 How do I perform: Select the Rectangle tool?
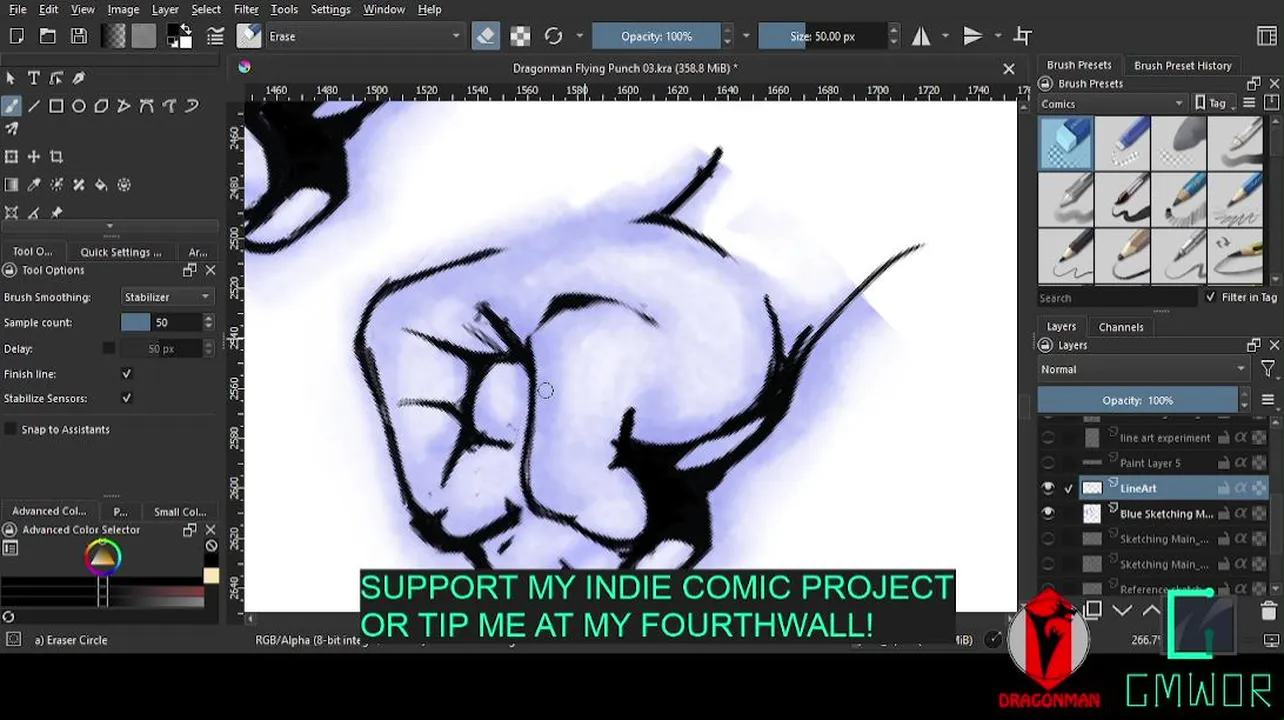[56, 105]
